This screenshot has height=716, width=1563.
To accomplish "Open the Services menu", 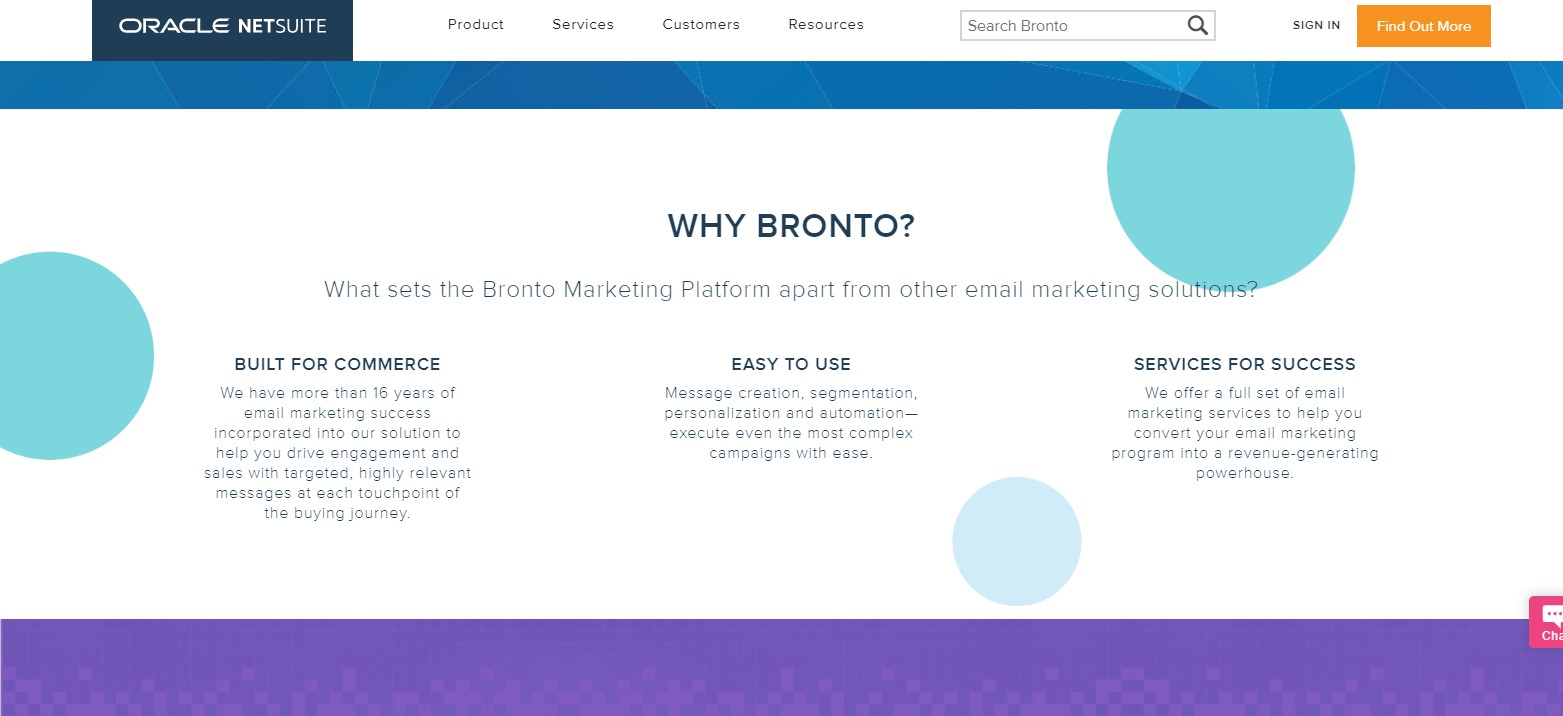I will pyautogui.click(x=583, y=25).
